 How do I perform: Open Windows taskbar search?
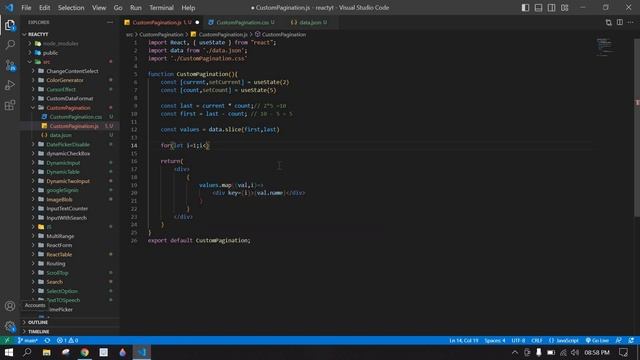tap(27, 352)
